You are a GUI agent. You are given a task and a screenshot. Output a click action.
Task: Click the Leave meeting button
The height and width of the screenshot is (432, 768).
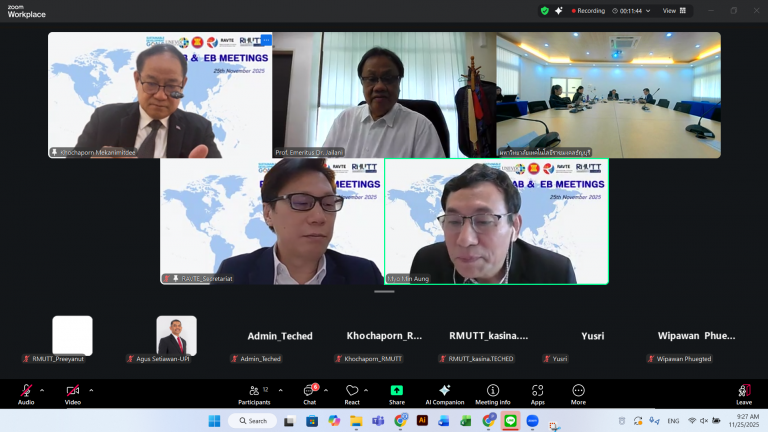pos(744,392)
